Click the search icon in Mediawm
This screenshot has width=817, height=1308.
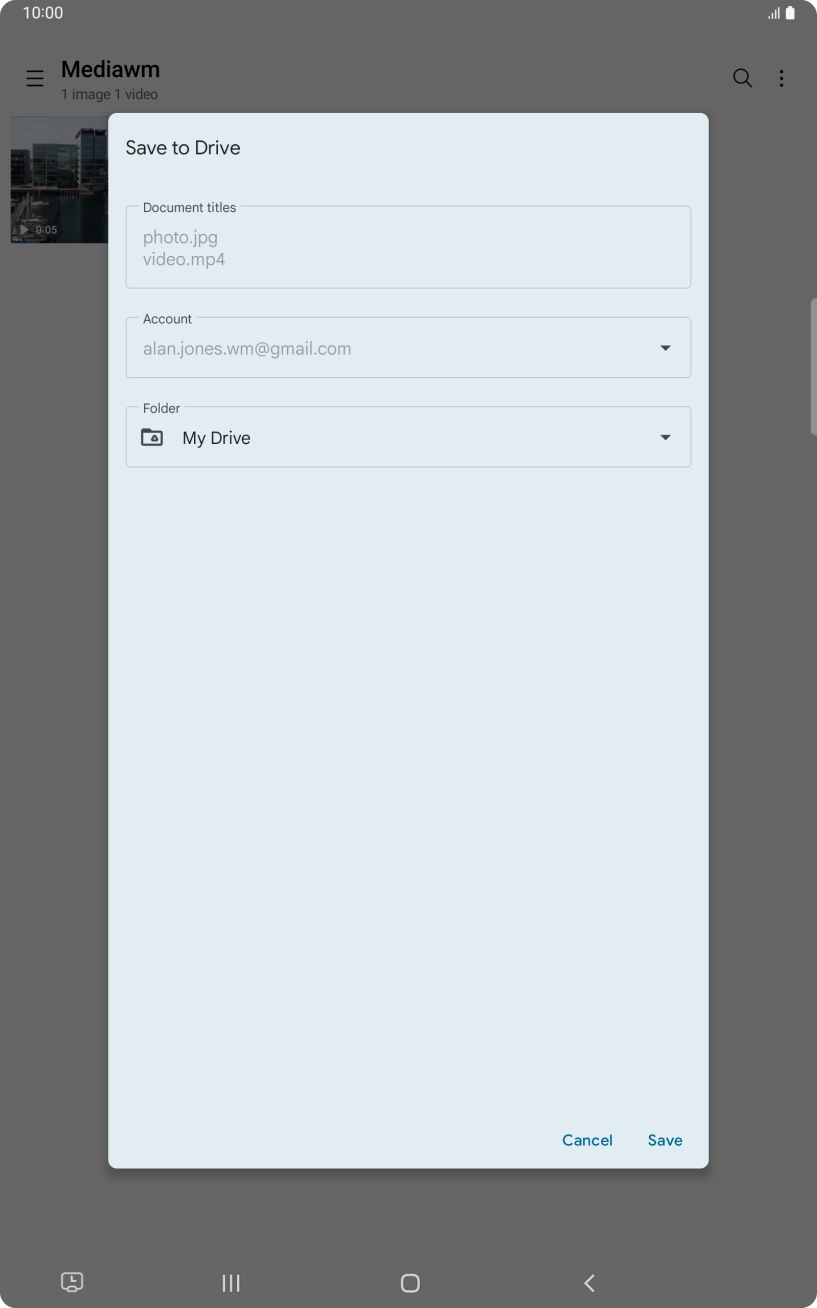[742, 78]
